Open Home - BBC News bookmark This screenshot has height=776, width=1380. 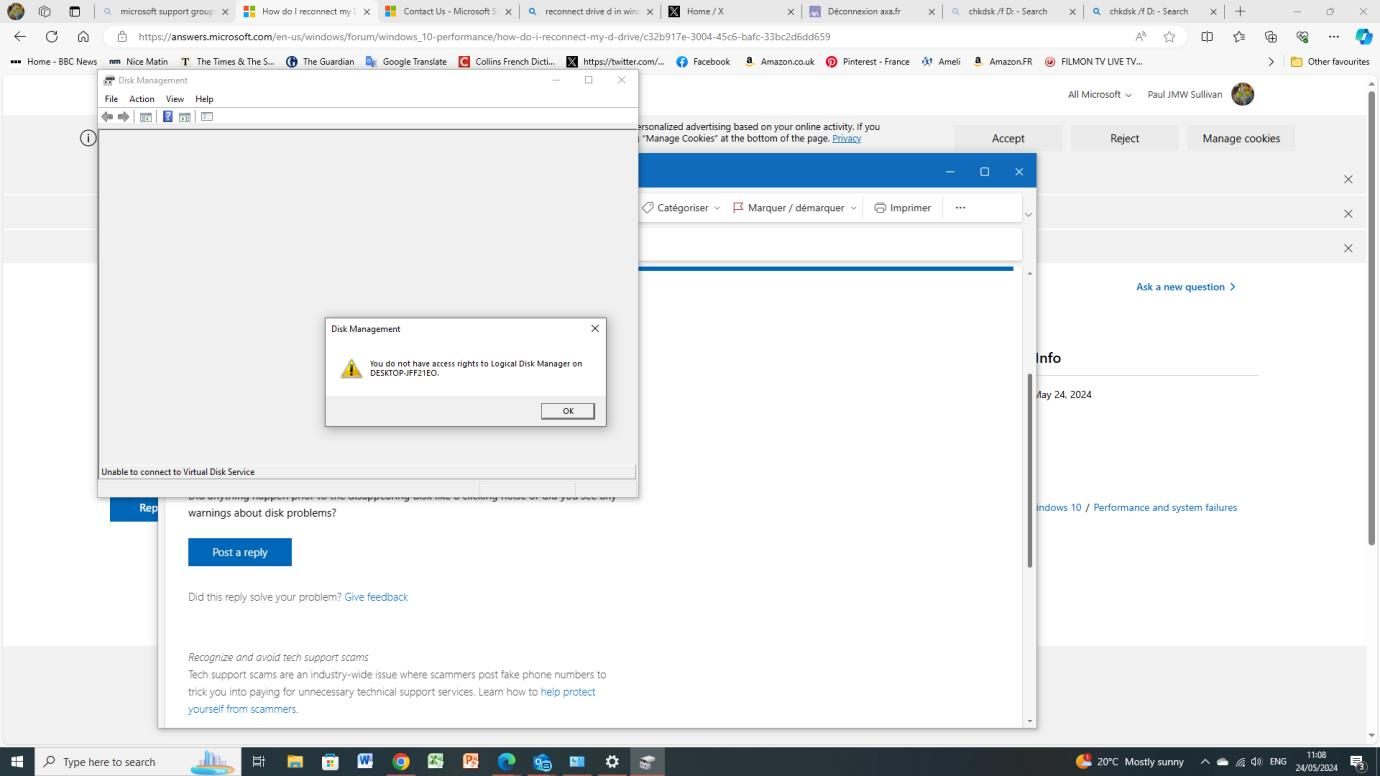53,61
